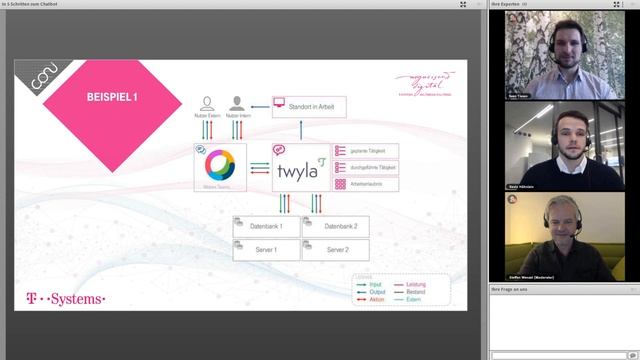Click the T-Systems logo on slide
Image resolution: width=640 pixels, height=360 pixels.
[66, 299]
